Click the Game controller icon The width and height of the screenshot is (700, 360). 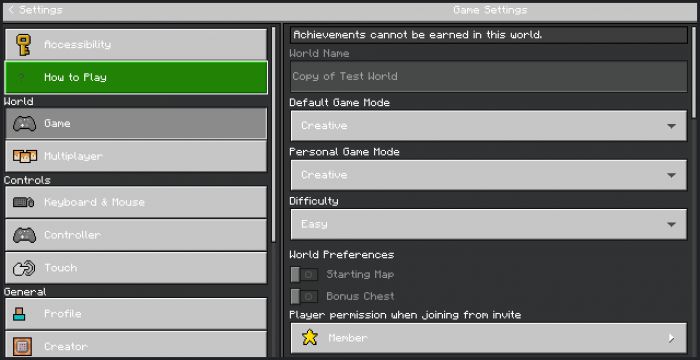(x=25, y=123)
